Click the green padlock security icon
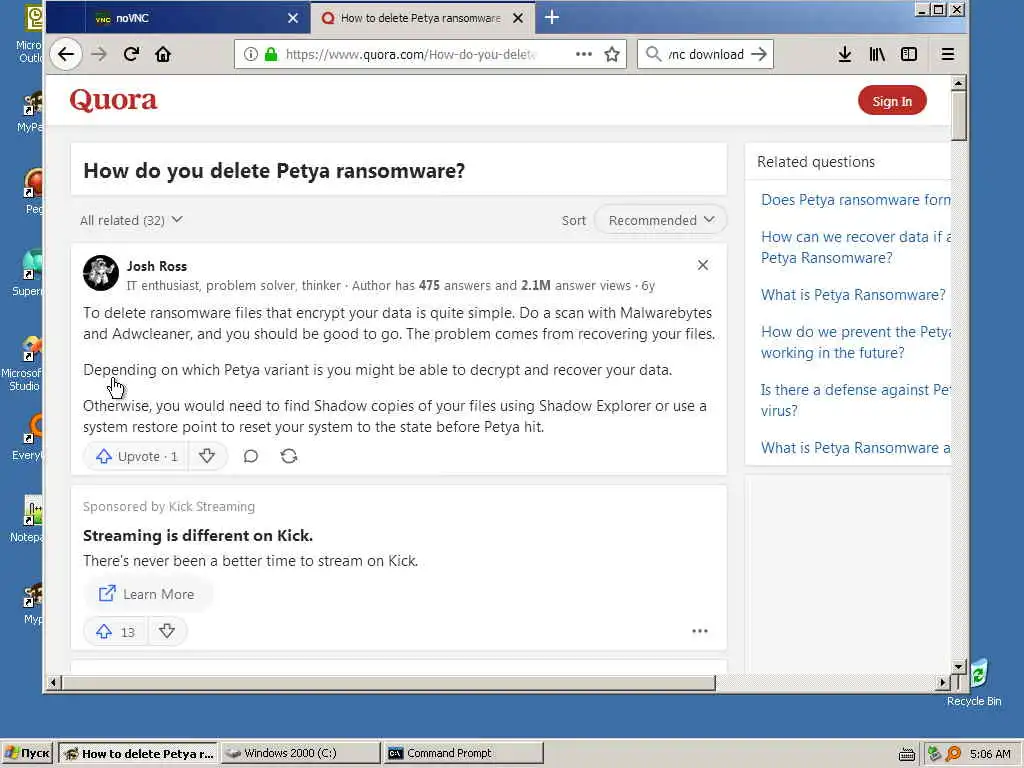 [x=271, y=54]
